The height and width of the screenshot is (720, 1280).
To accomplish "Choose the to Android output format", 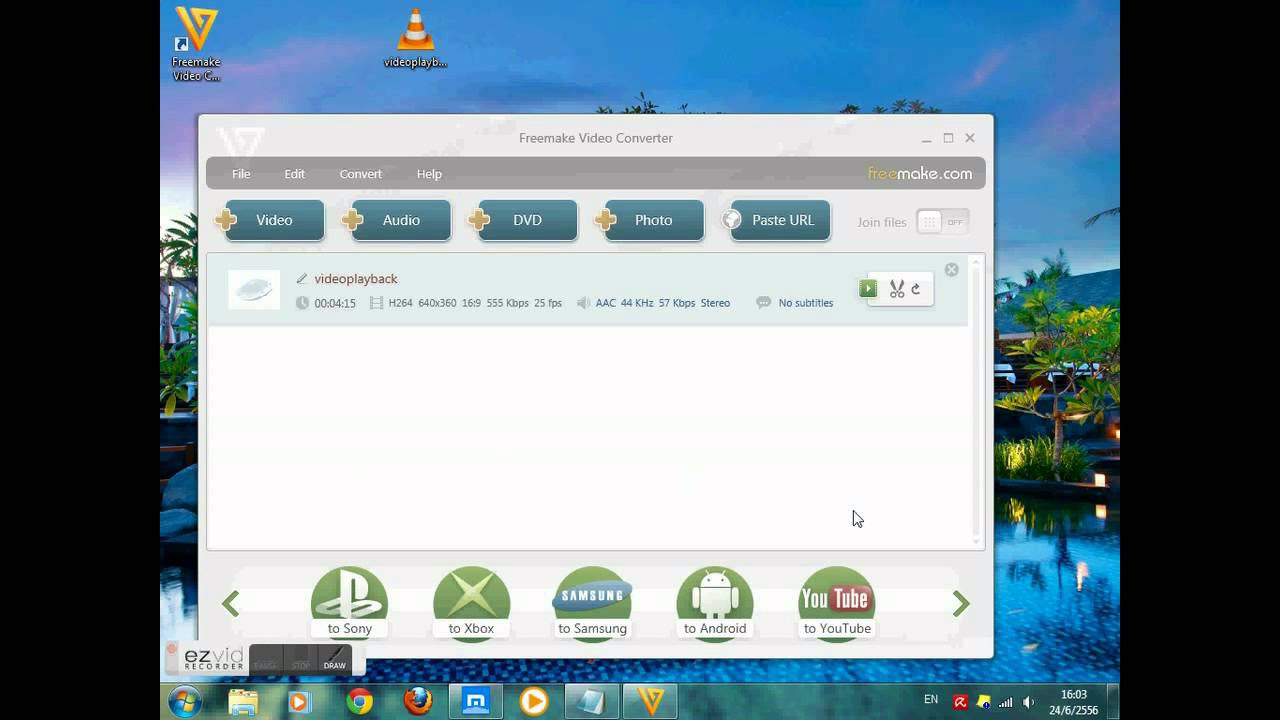I will click(x=715, y=603).
